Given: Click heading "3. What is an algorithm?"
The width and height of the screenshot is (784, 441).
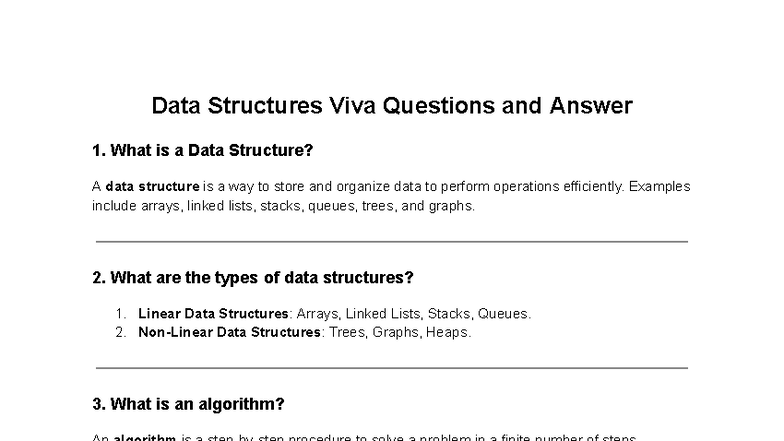Looking at the screenshot, I should click(x=188, y=404).
